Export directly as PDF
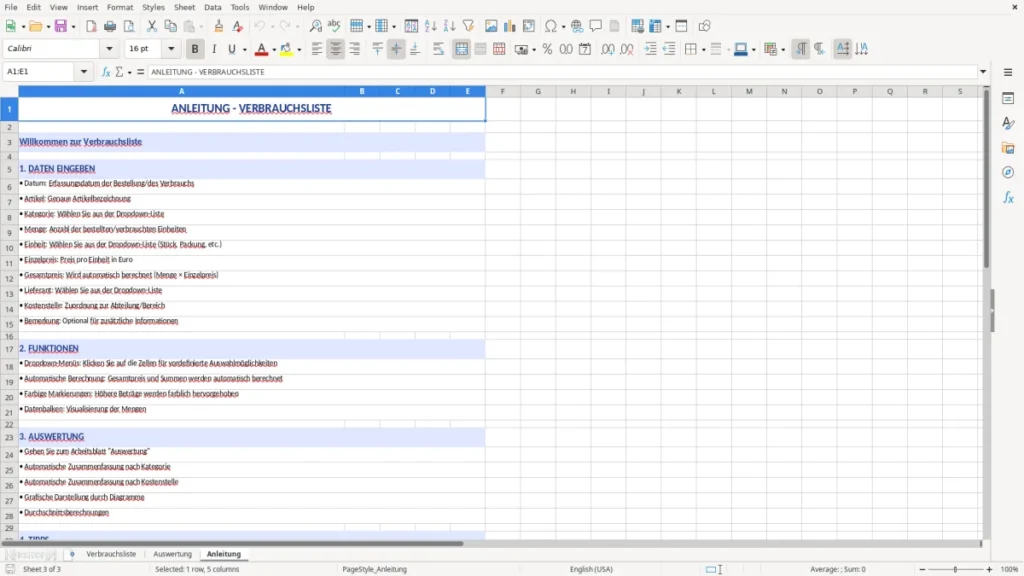This screenshot has width=1024, height=576. (x=91, y=26)
